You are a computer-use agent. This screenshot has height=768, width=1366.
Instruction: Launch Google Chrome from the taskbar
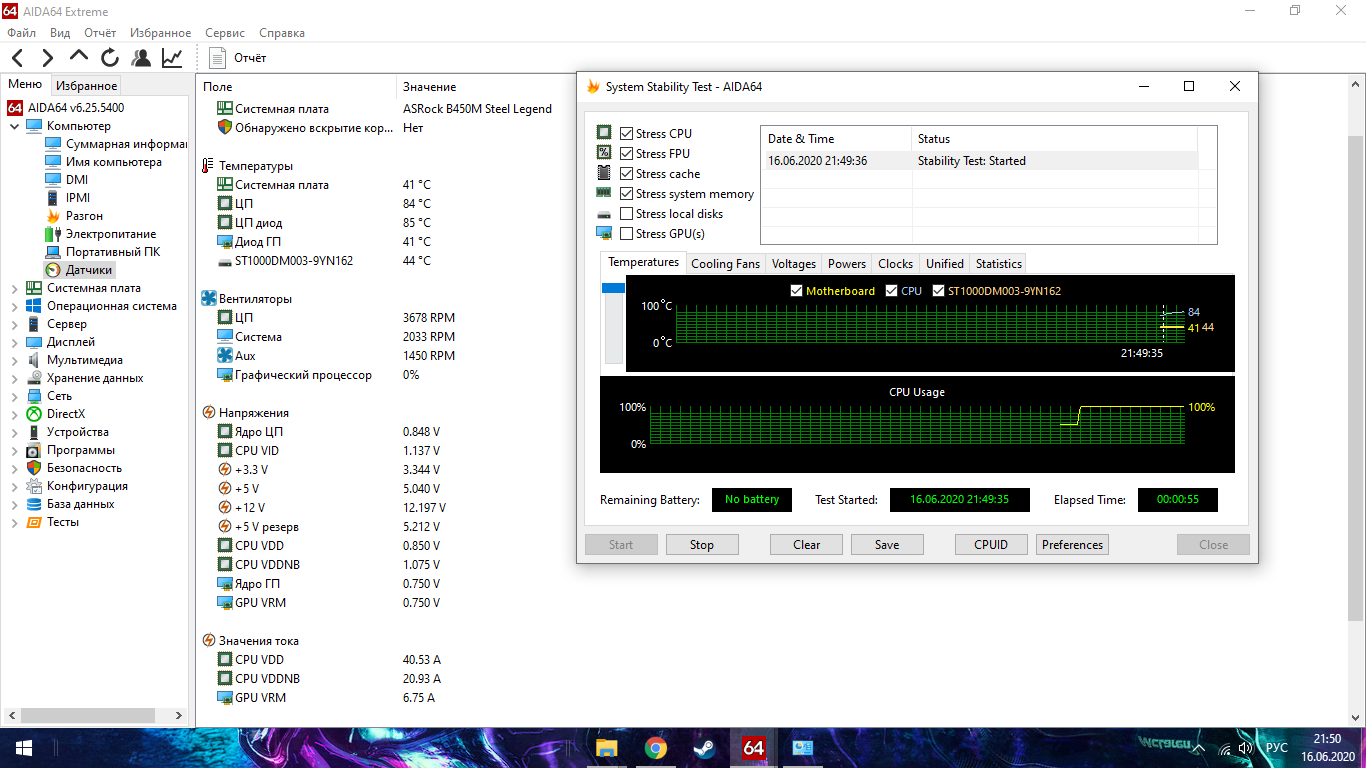tap(656, 748)
